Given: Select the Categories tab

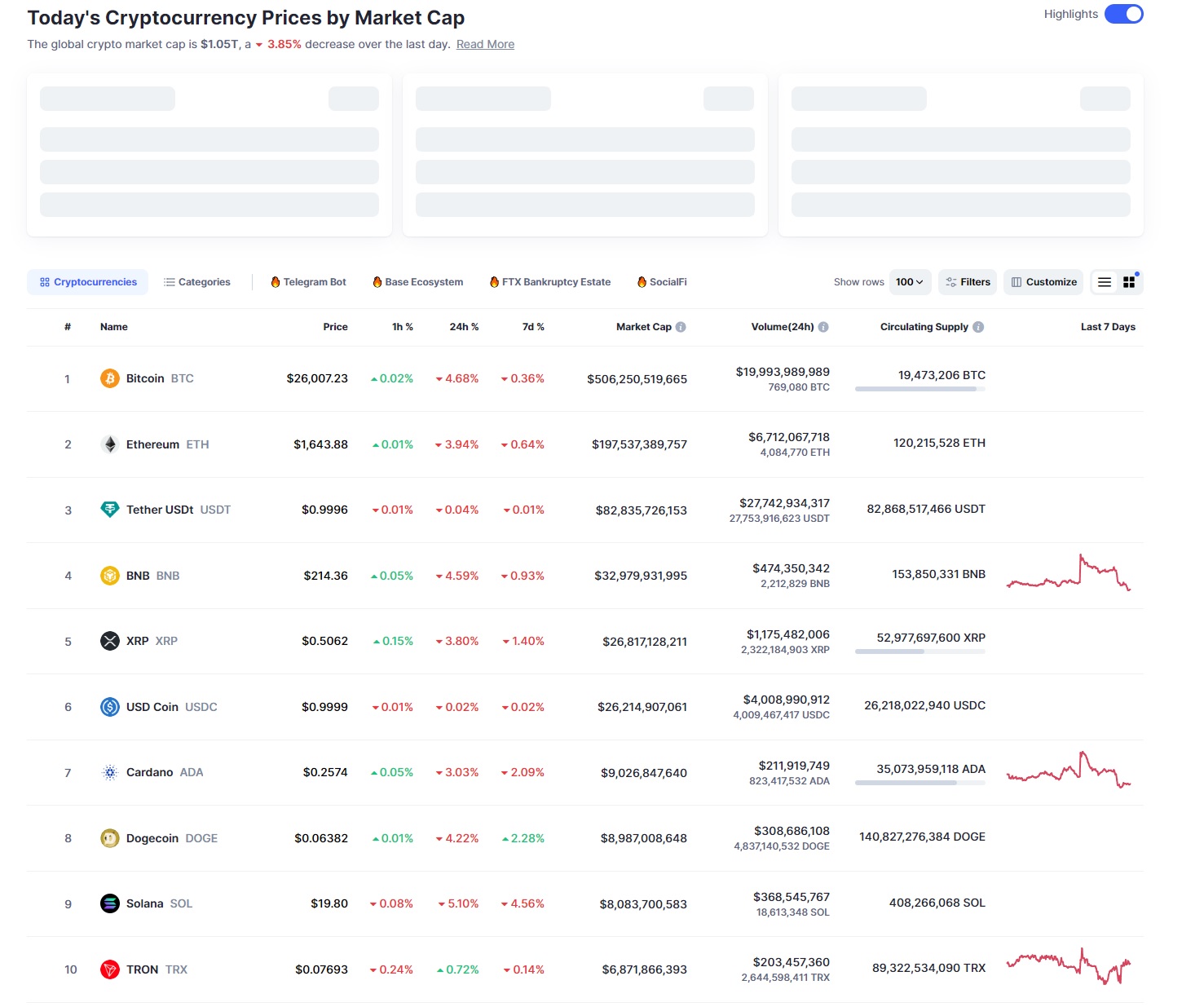Looking at the screenshot, I should 197,282.
